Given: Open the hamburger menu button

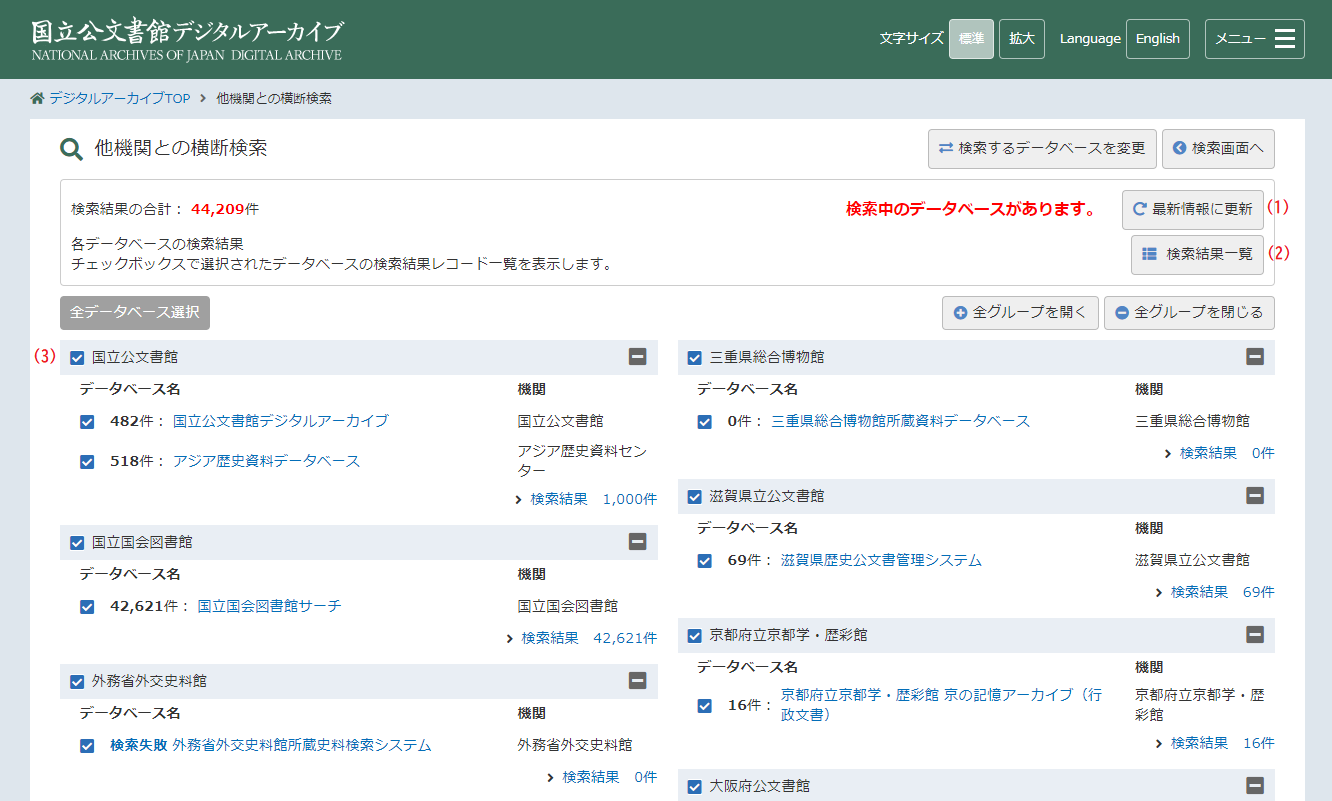Looking at the screenshot, I should tap(1254, 39).
